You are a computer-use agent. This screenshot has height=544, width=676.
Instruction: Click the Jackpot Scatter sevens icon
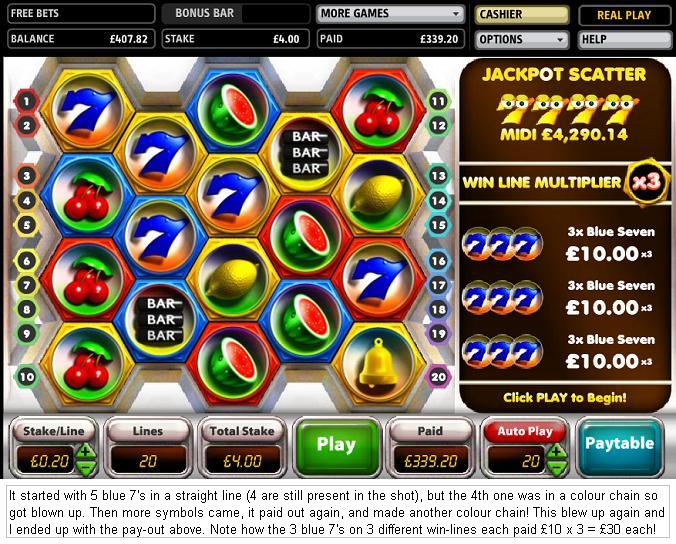(x=567, y=109)
